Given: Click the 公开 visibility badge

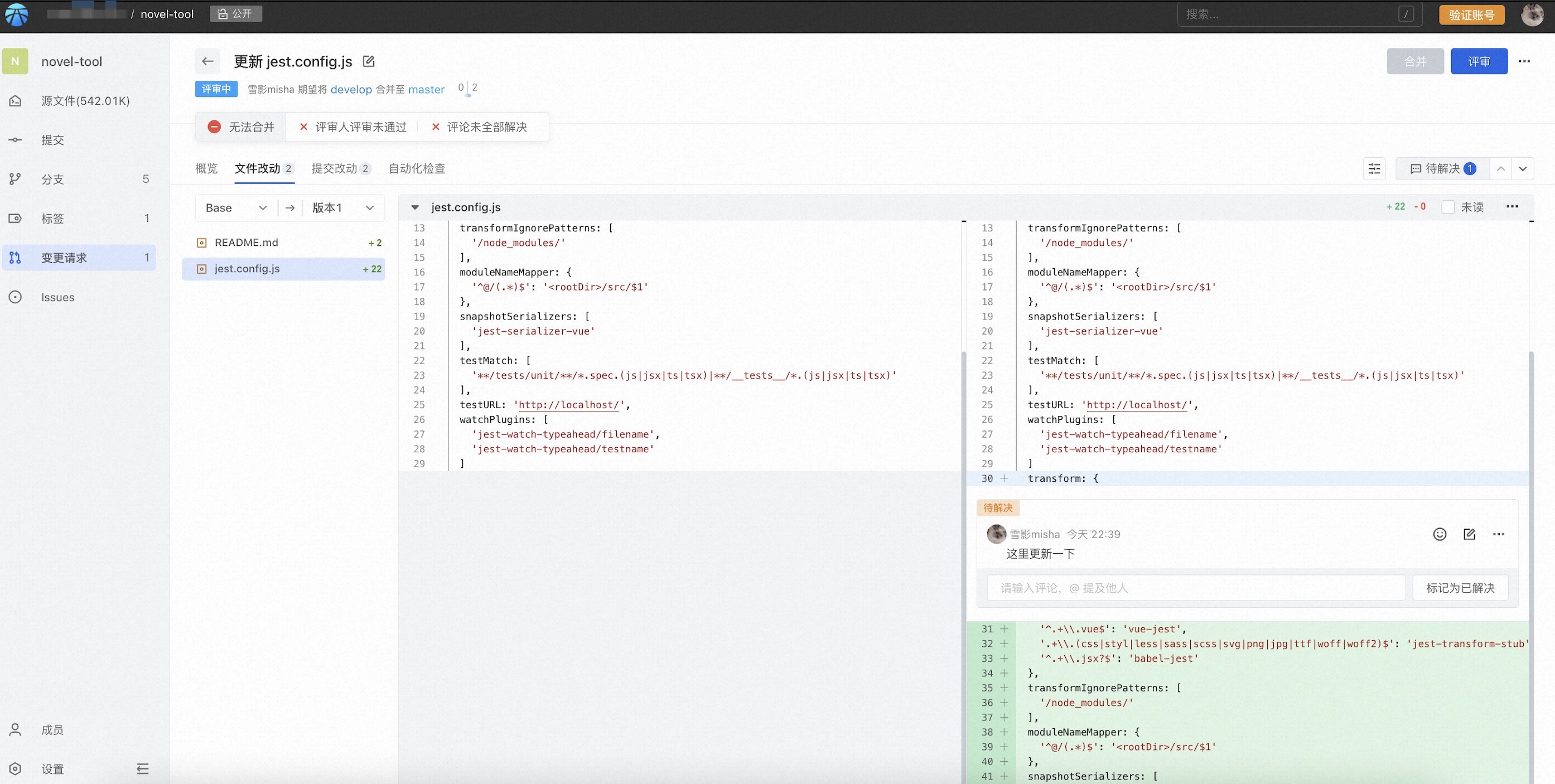Looking at the screenshot, I should pyautogui.click(x=236, y=14).
